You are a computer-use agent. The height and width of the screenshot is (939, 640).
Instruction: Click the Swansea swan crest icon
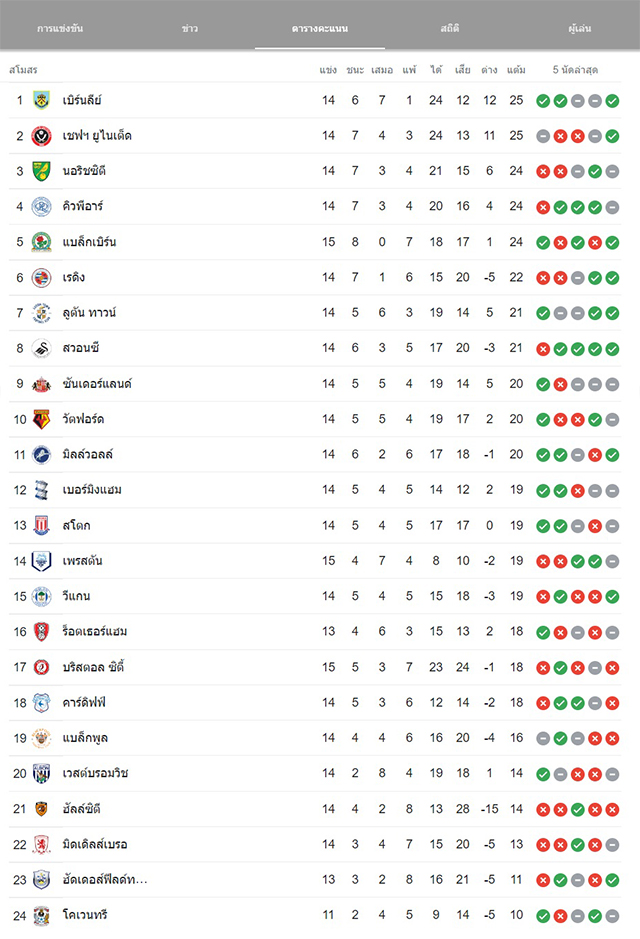41,348
